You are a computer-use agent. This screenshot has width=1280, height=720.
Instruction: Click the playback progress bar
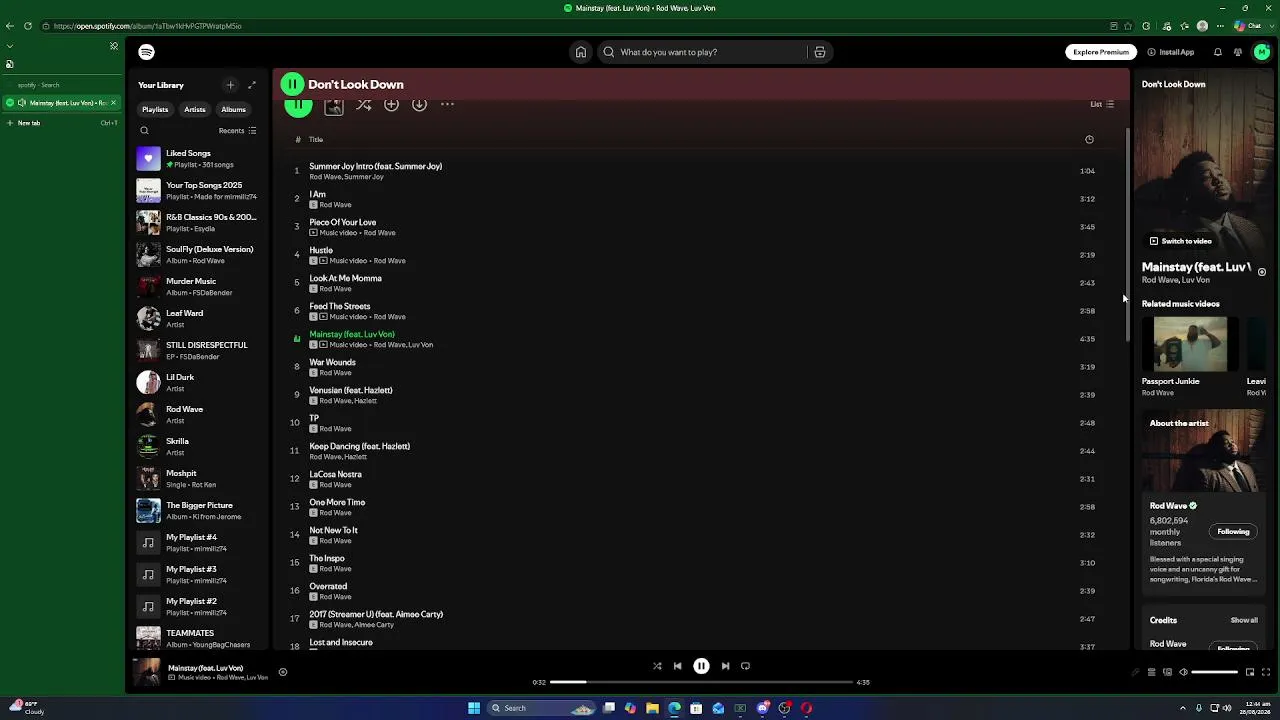(x=700, y=682)
